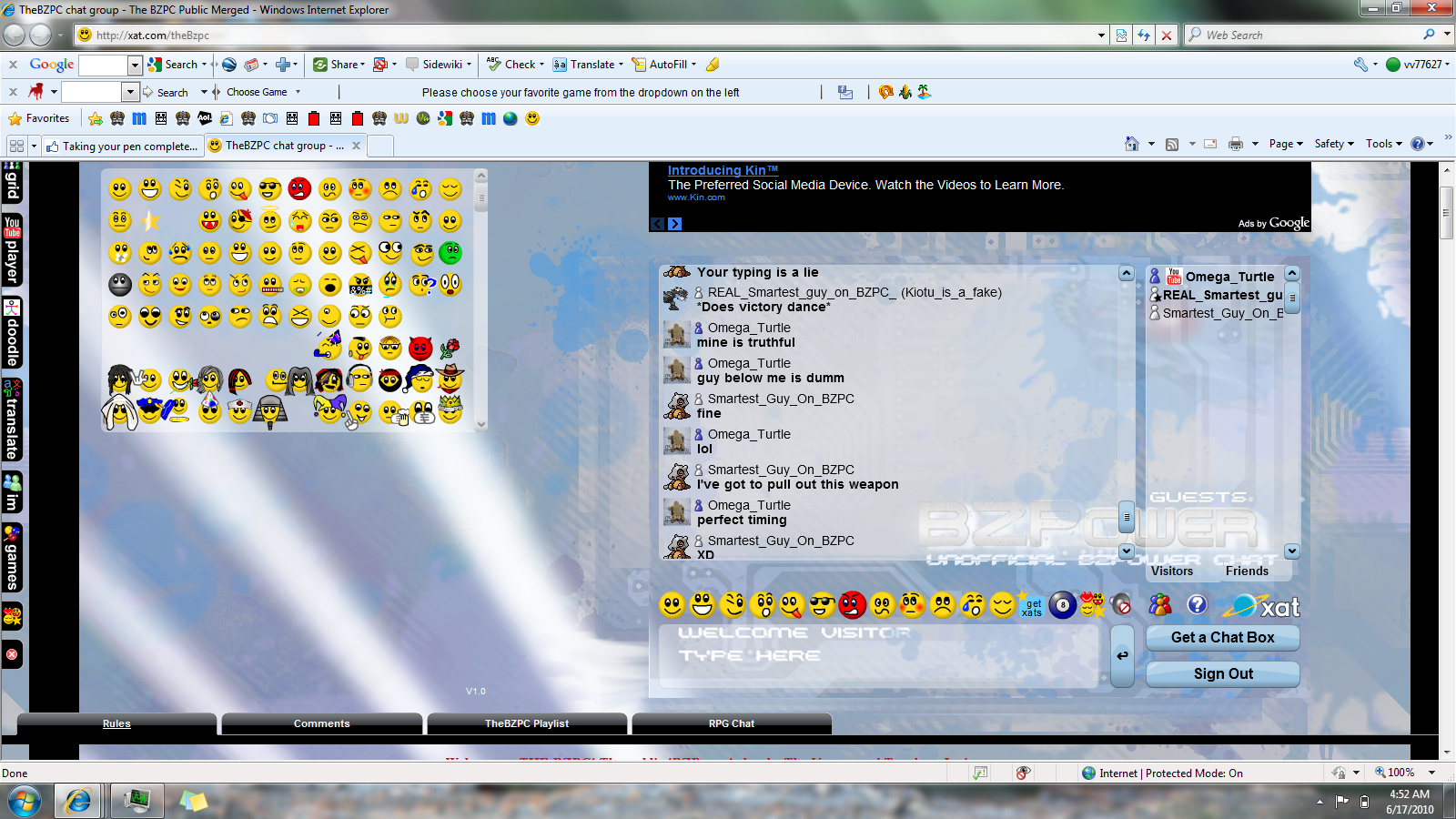Open IE Home button in command bar
Viewport: 1456px width, 819px height.
(x=1131, y=144)
